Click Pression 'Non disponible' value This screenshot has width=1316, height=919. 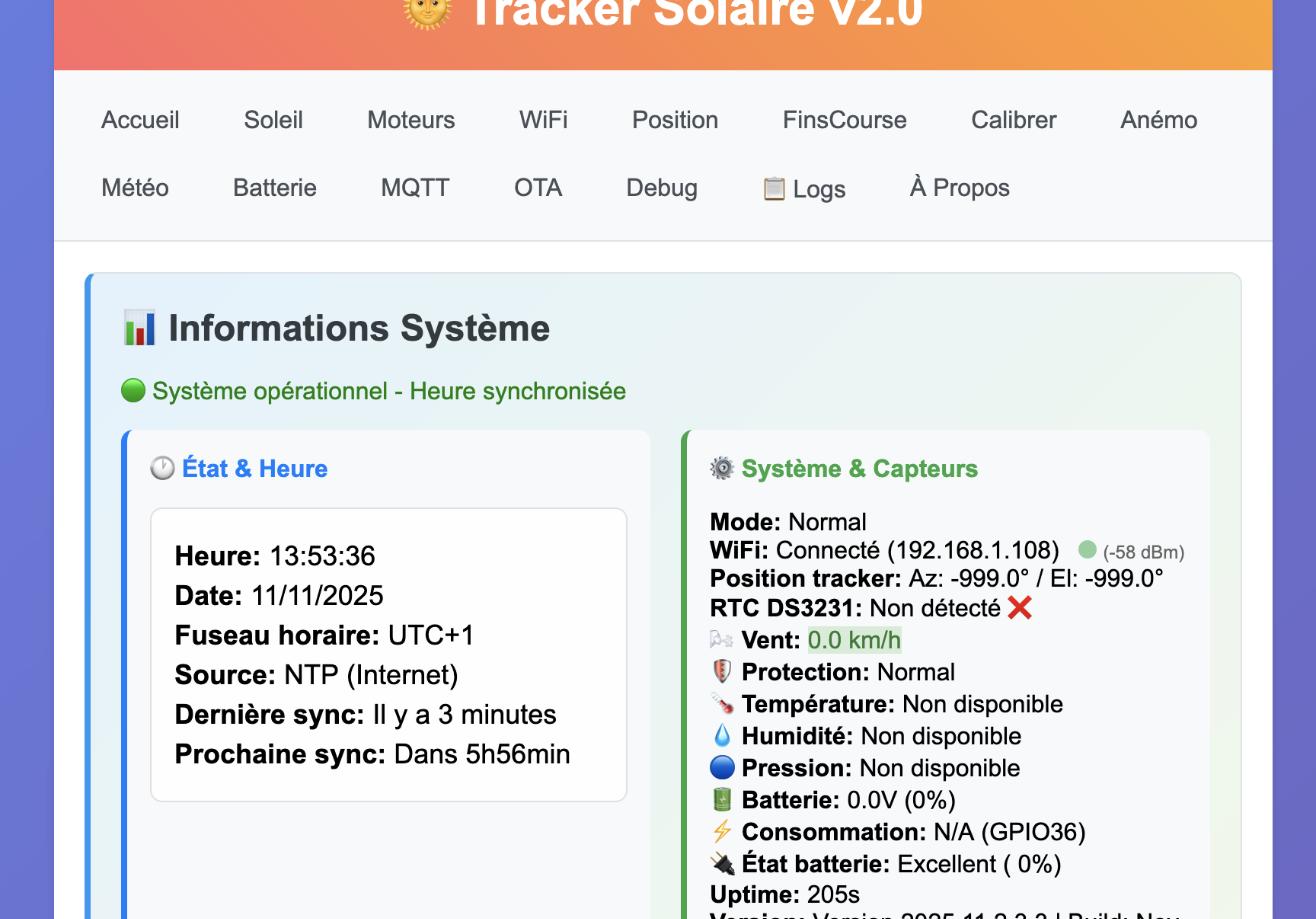940,768
